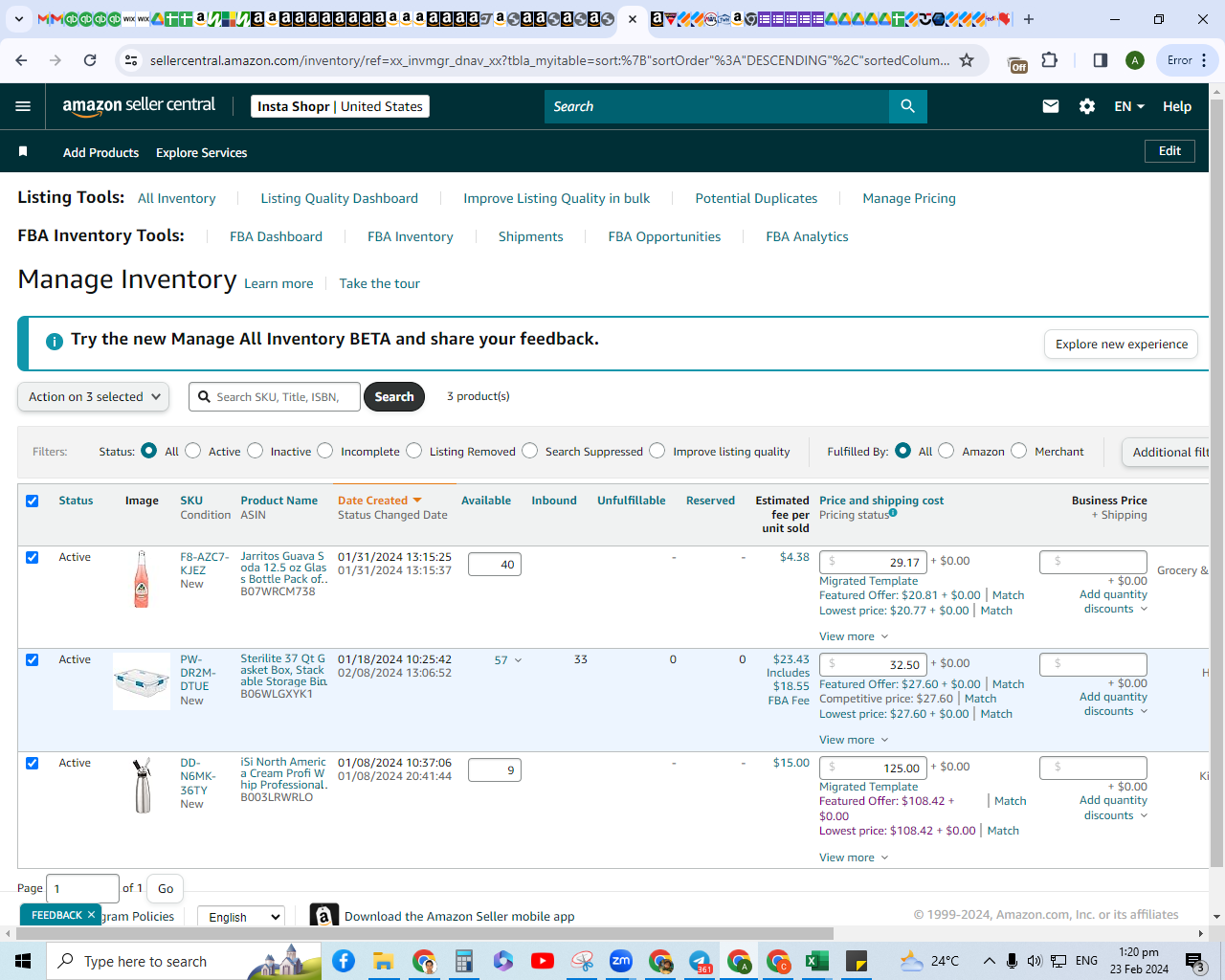The width and height of the screenshot is (1225, 980).
Task: Select the Inactive status radio button
Action: coord(256,451)
